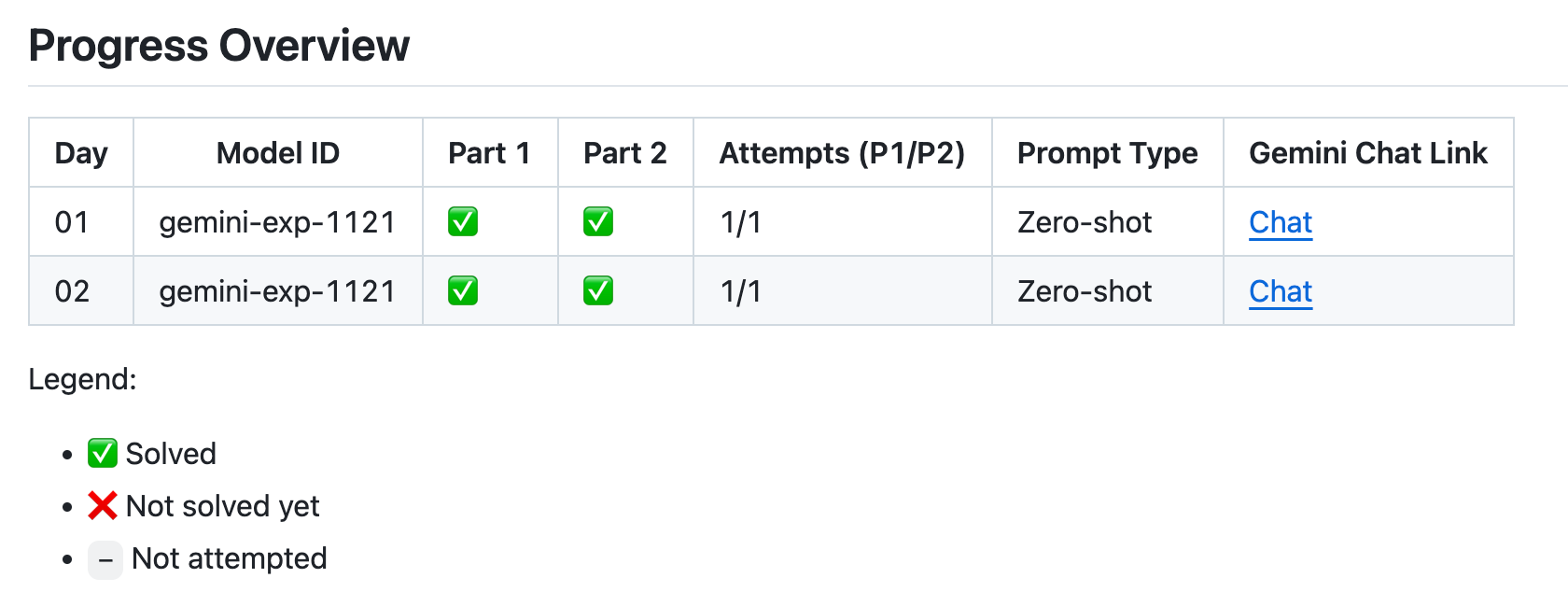Click the dash Not attempted icon
This screenshot has height=592, width=1568.
105,560
